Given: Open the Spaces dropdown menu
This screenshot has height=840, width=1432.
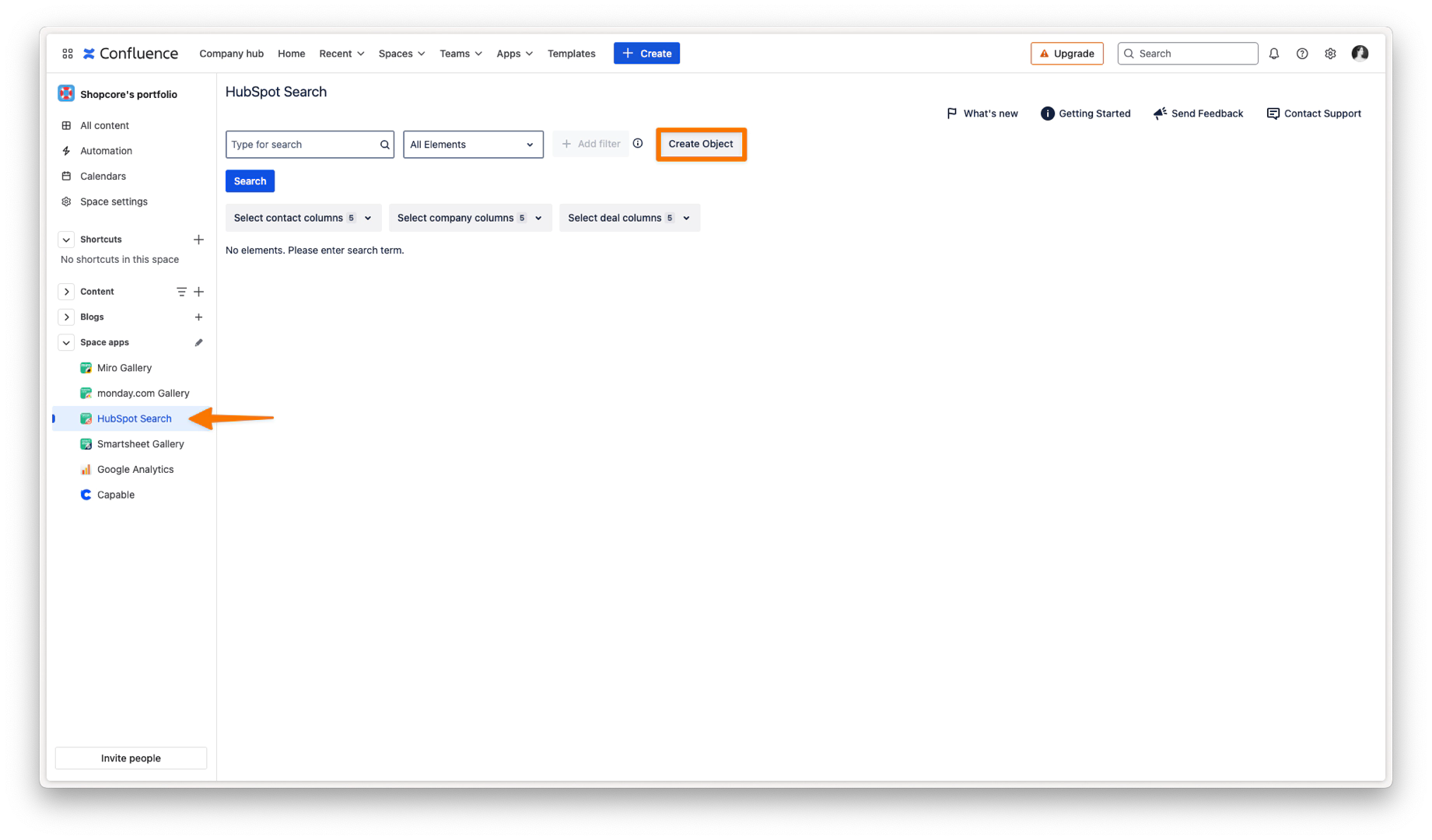Looking at the screenshot, I should point(401,54).
